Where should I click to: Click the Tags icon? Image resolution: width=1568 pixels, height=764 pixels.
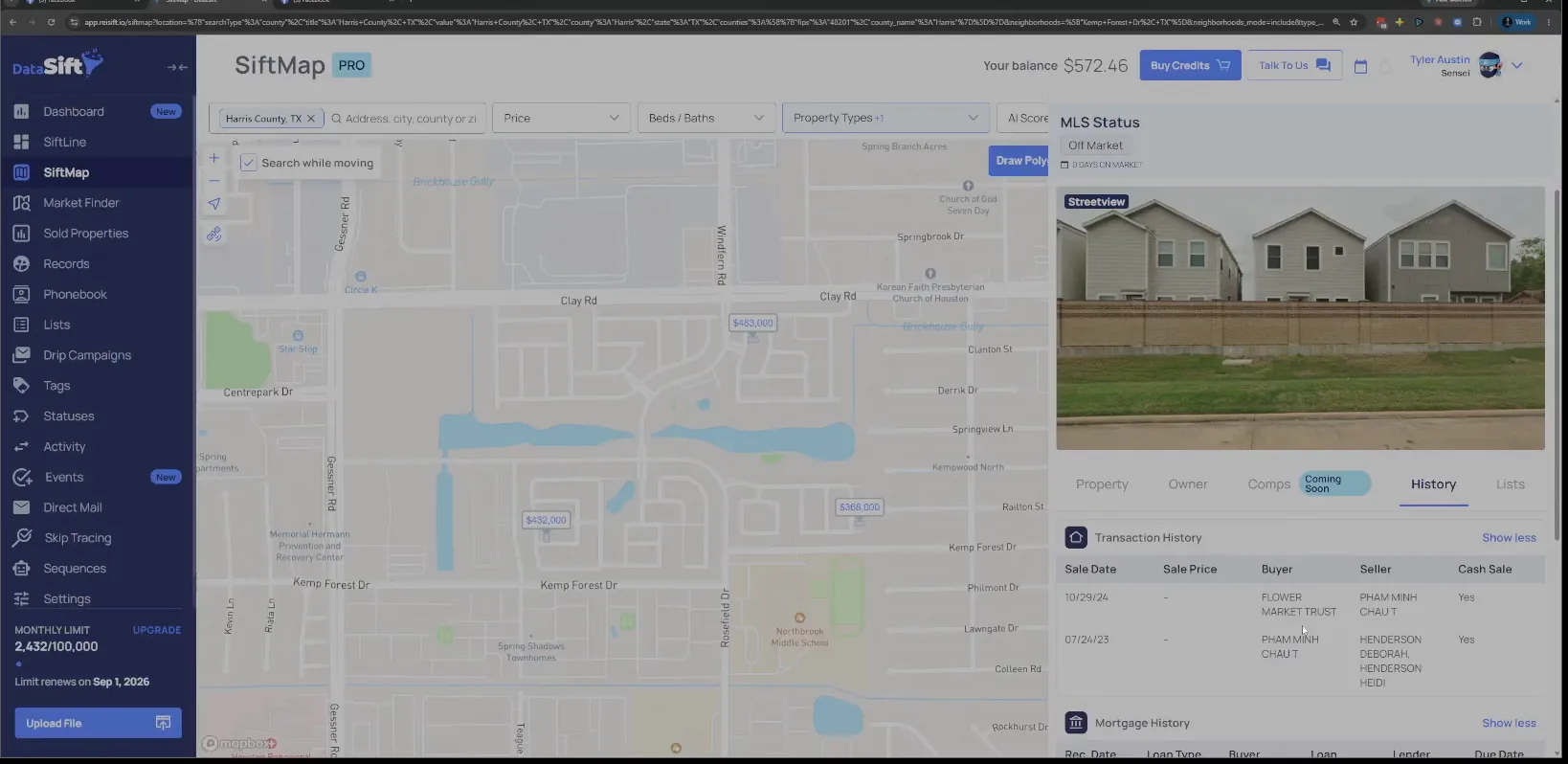click(x=21, y=386)
